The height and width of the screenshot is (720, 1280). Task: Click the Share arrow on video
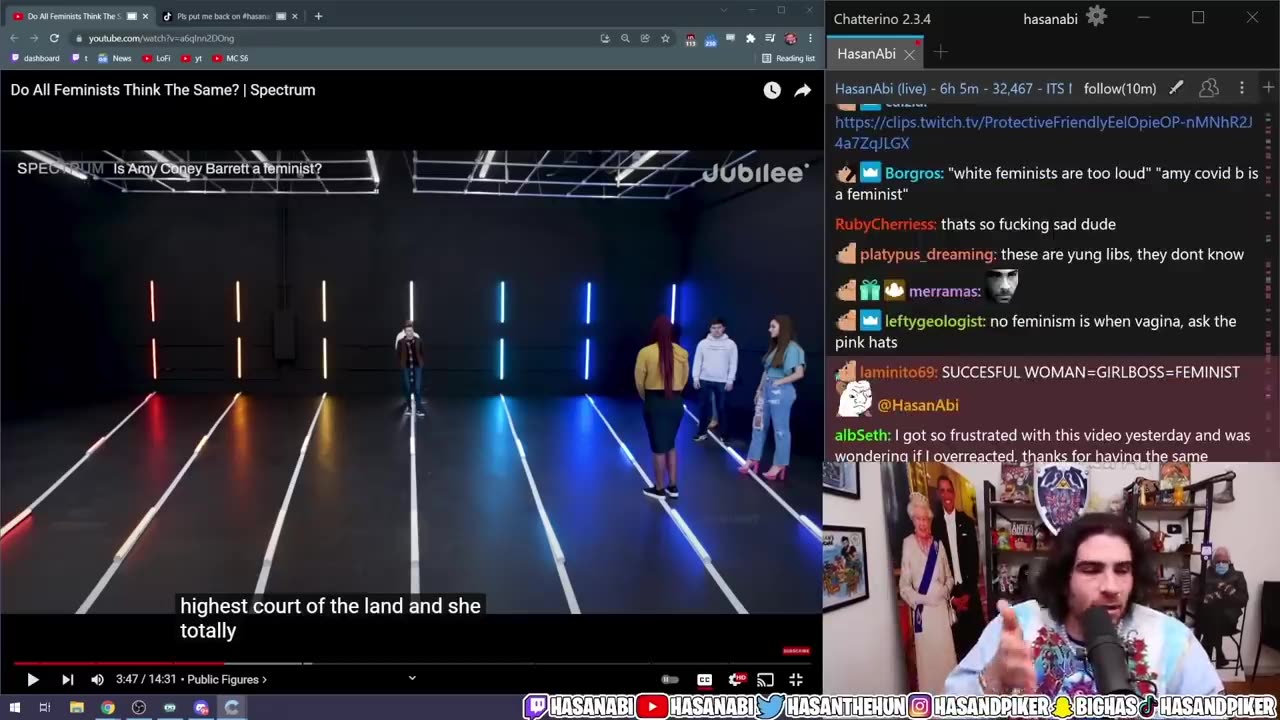(802, 90)
